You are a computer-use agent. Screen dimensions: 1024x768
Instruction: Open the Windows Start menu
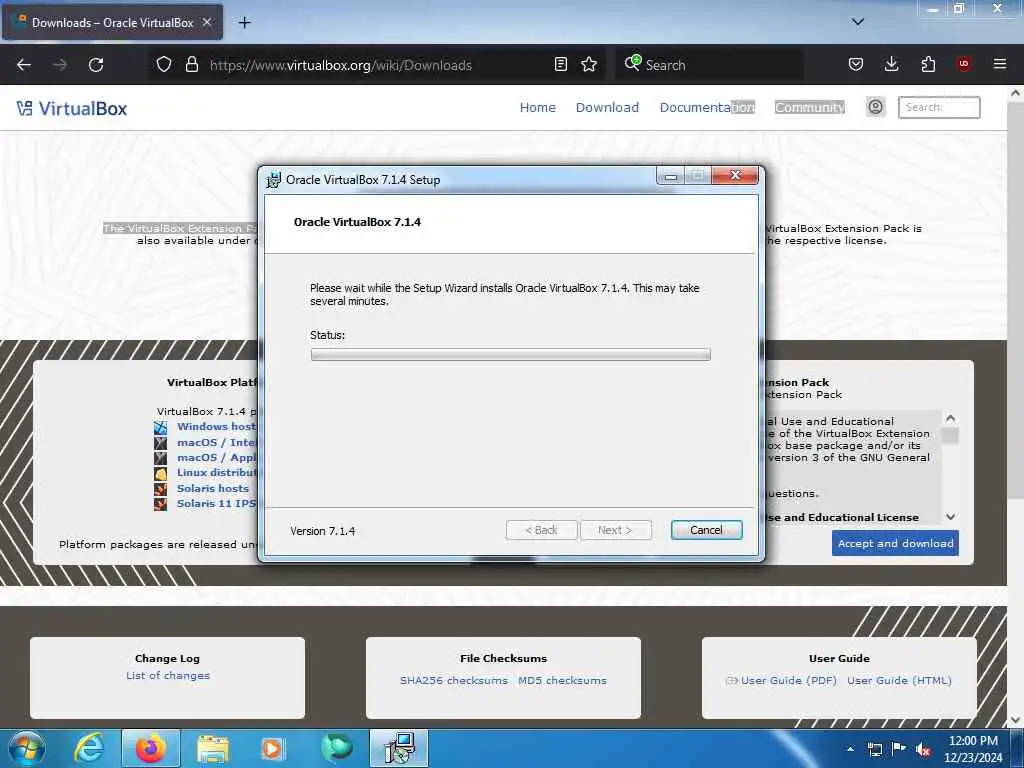27,748
